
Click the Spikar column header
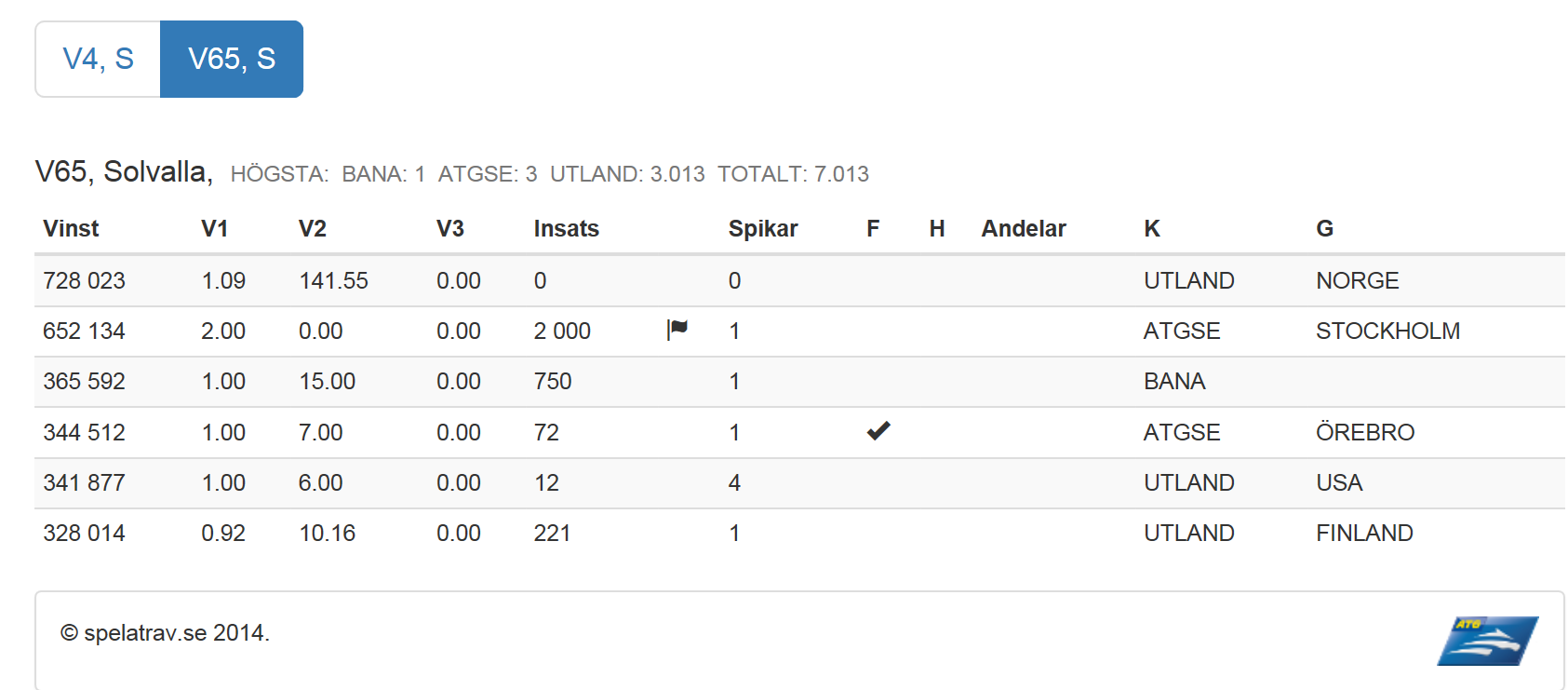point(763,229)
